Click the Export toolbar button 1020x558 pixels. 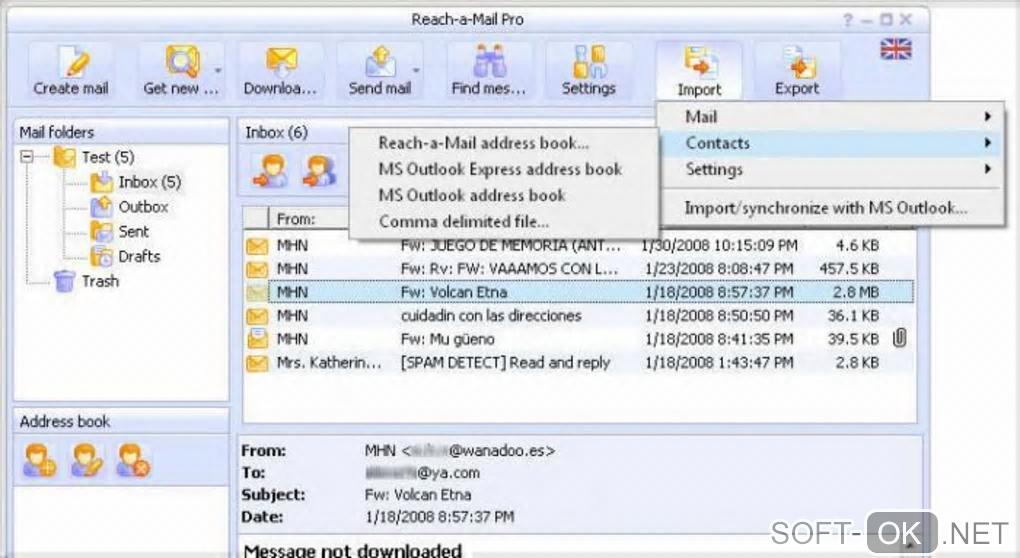[x=797, y=71]
